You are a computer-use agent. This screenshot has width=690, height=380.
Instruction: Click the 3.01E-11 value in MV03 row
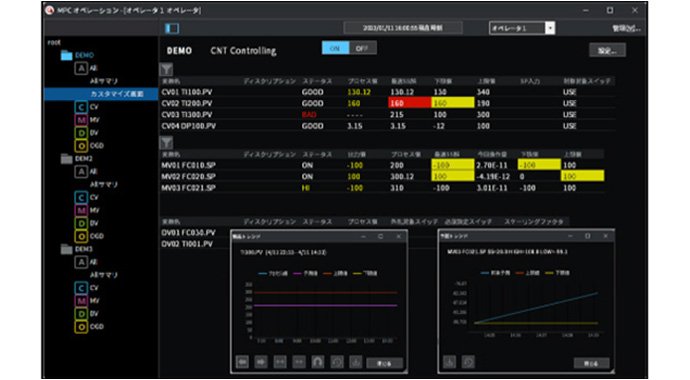pyautogui.click(x=492, y=188)
